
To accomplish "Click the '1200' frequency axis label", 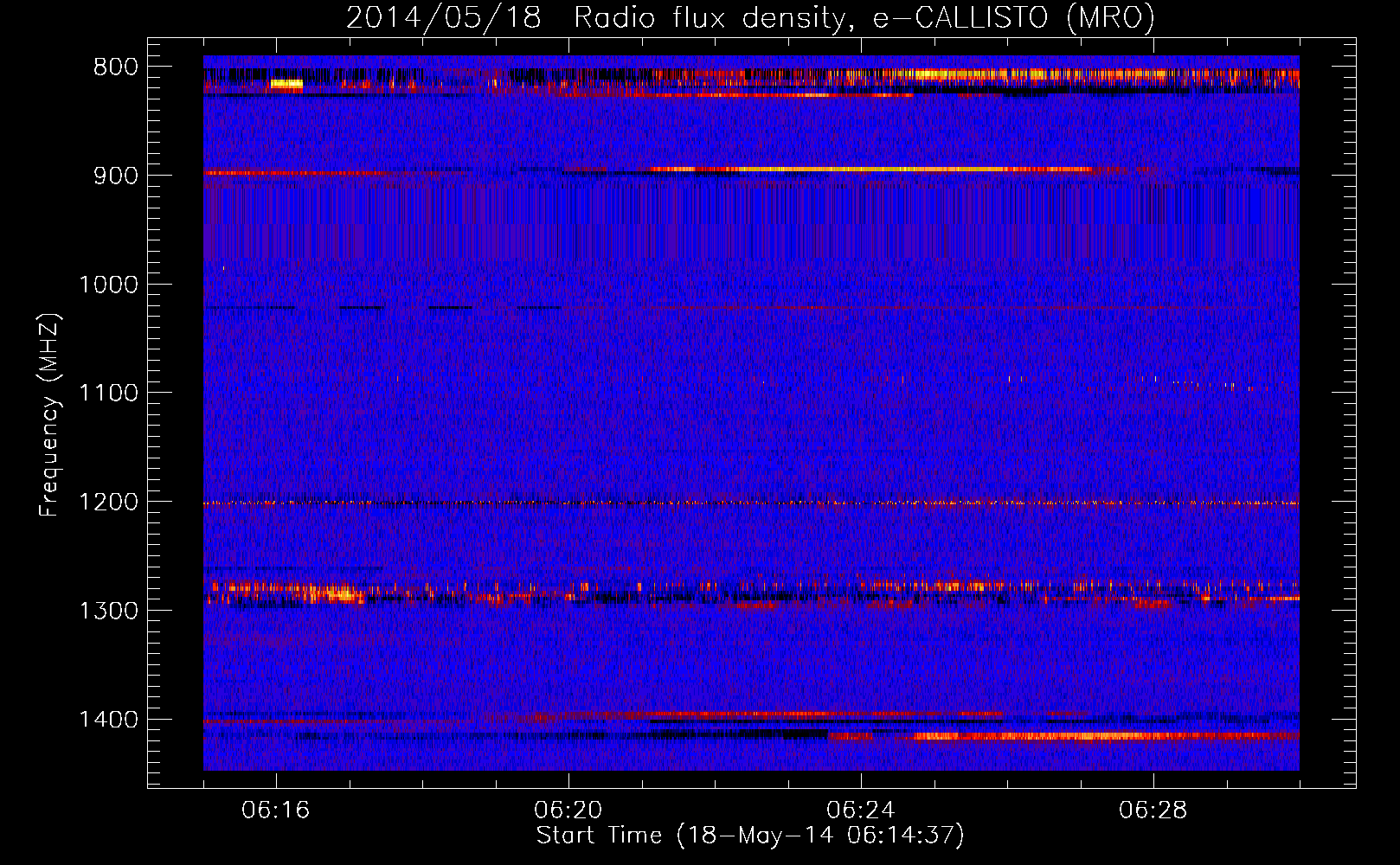I will click(108, 502).
